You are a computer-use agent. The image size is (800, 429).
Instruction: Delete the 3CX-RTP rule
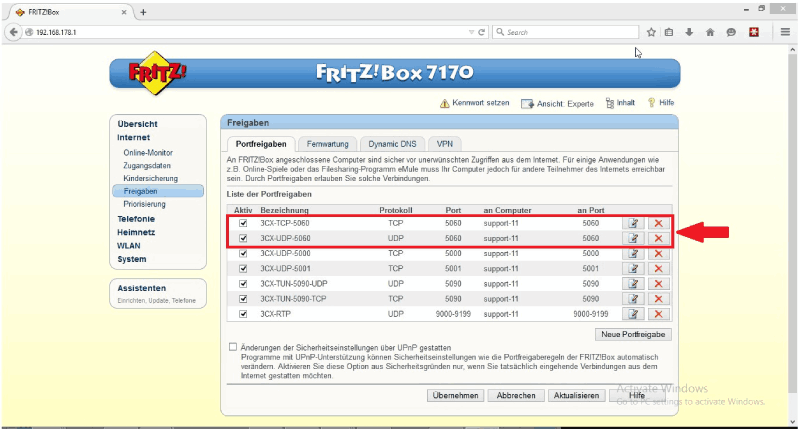tap(658, 314)
